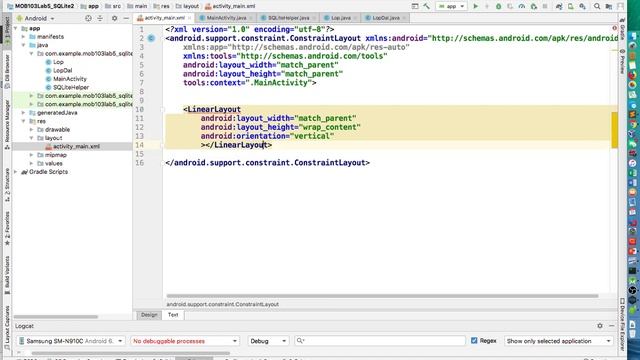The height and width of the screenshot is (360, 640).
Task: Open DB Browser side tool tab
Action: [x=7, y=71]
